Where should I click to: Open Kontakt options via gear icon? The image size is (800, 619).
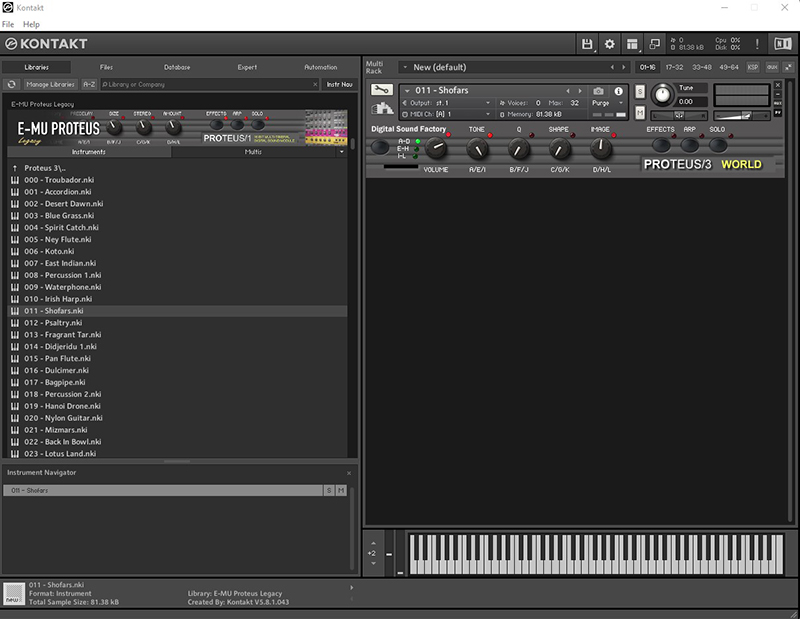609,44
